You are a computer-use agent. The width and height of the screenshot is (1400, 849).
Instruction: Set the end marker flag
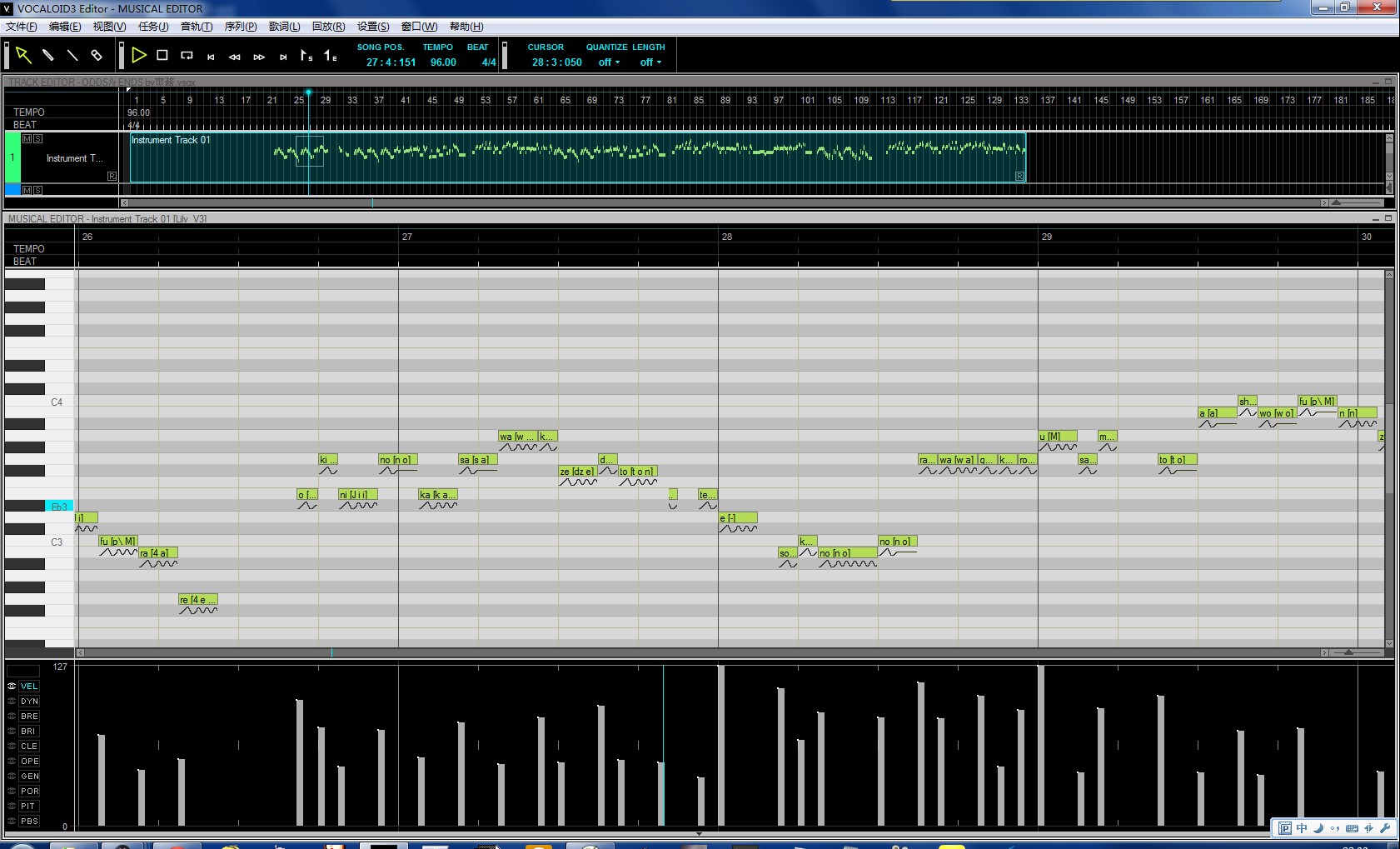(x=331, y=56)
